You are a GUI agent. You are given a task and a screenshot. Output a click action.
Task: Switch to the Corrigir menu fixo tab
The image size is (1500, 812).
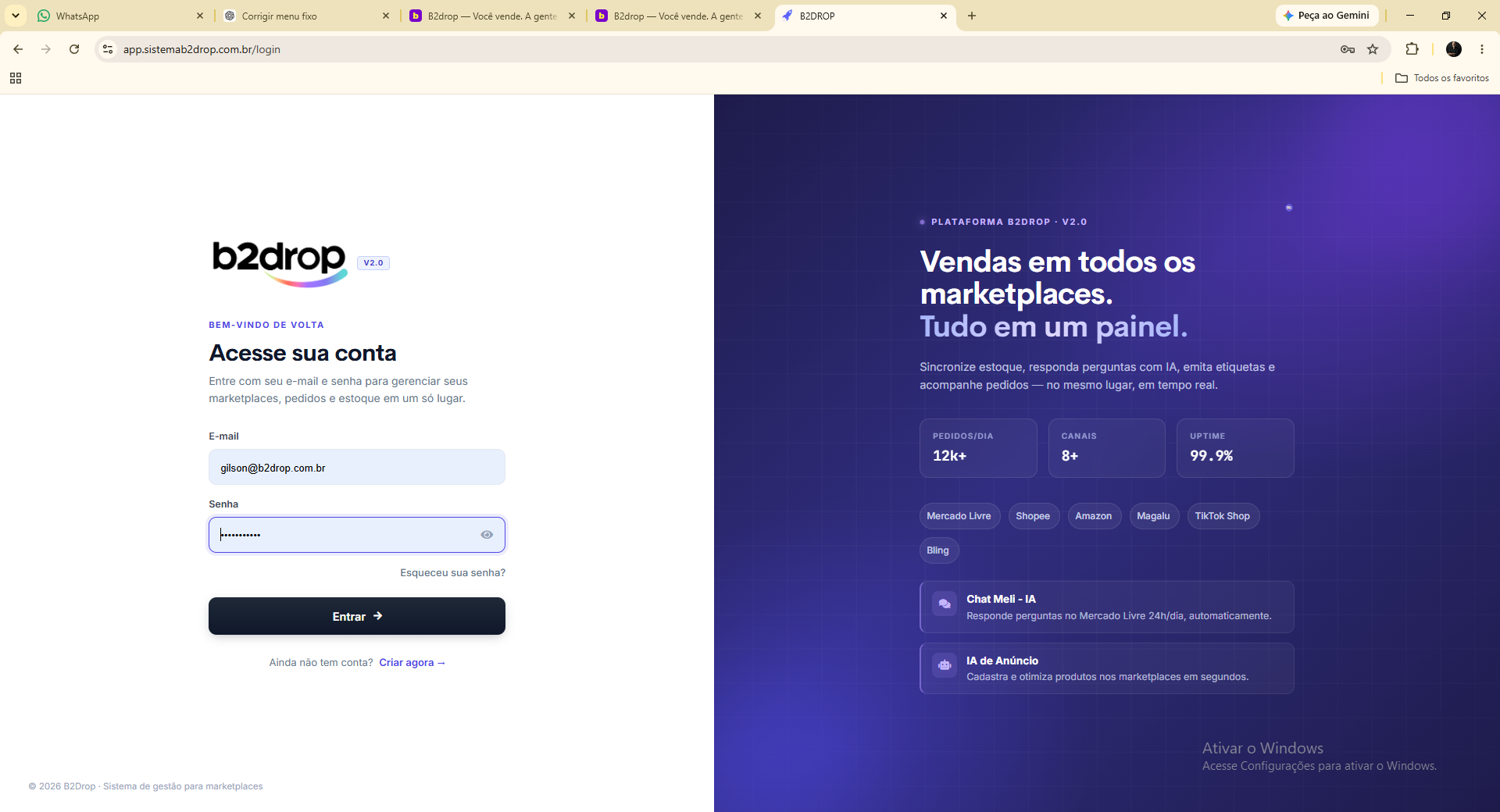(x=305, y=16)
